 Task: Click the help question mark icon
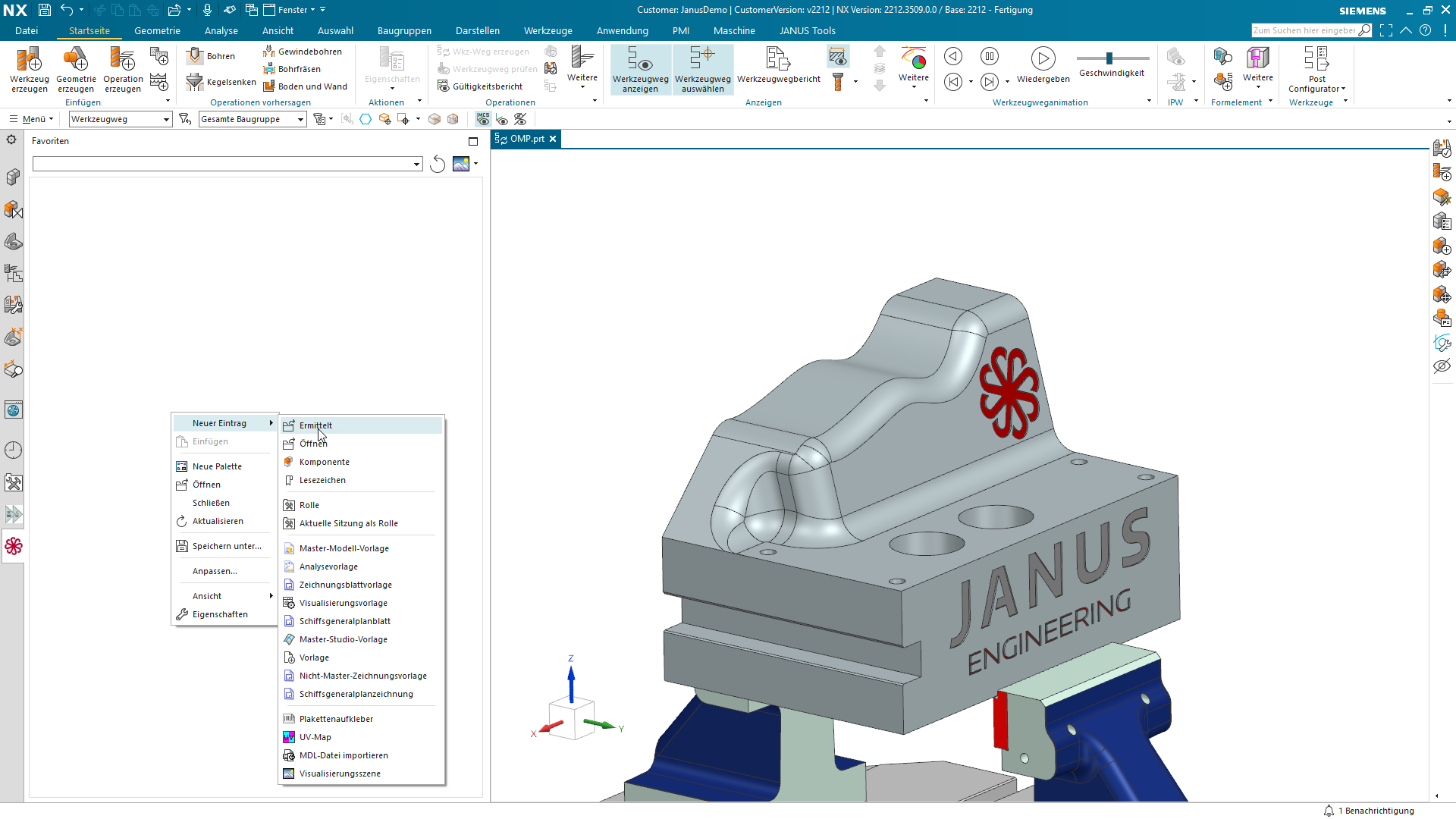coord(1426,30)
